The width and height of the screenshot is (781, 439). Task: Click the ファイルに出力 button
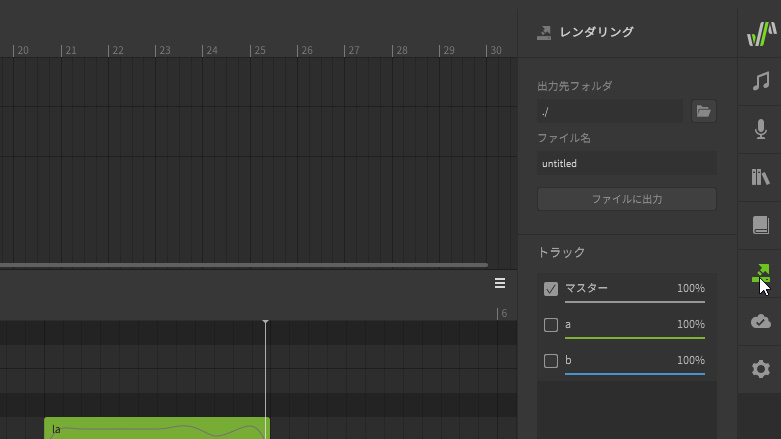[627, 199]
